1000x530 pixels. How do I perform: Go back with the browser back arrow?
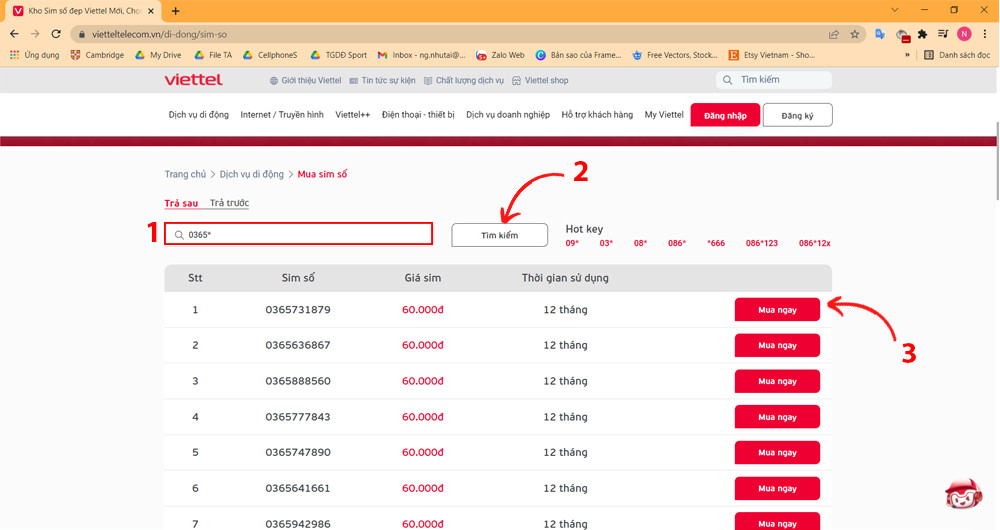pos(14,34)
